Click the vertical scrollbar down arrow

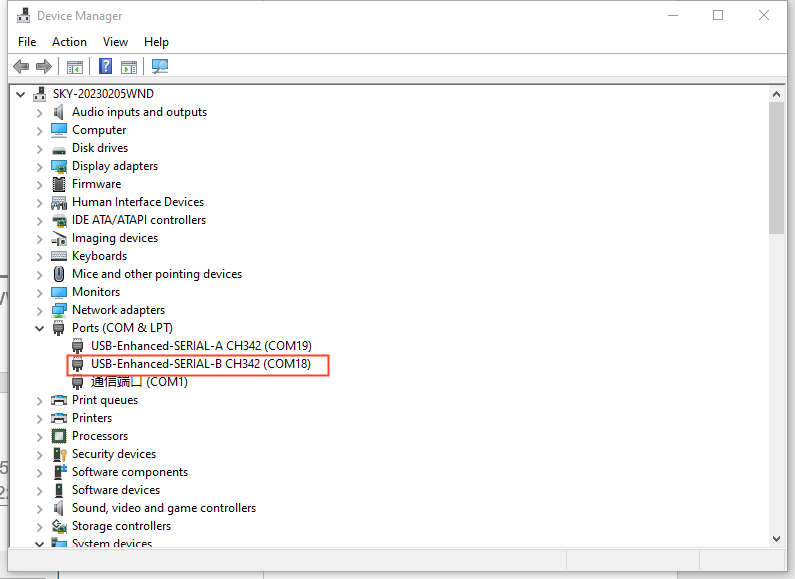coord(776,538)
